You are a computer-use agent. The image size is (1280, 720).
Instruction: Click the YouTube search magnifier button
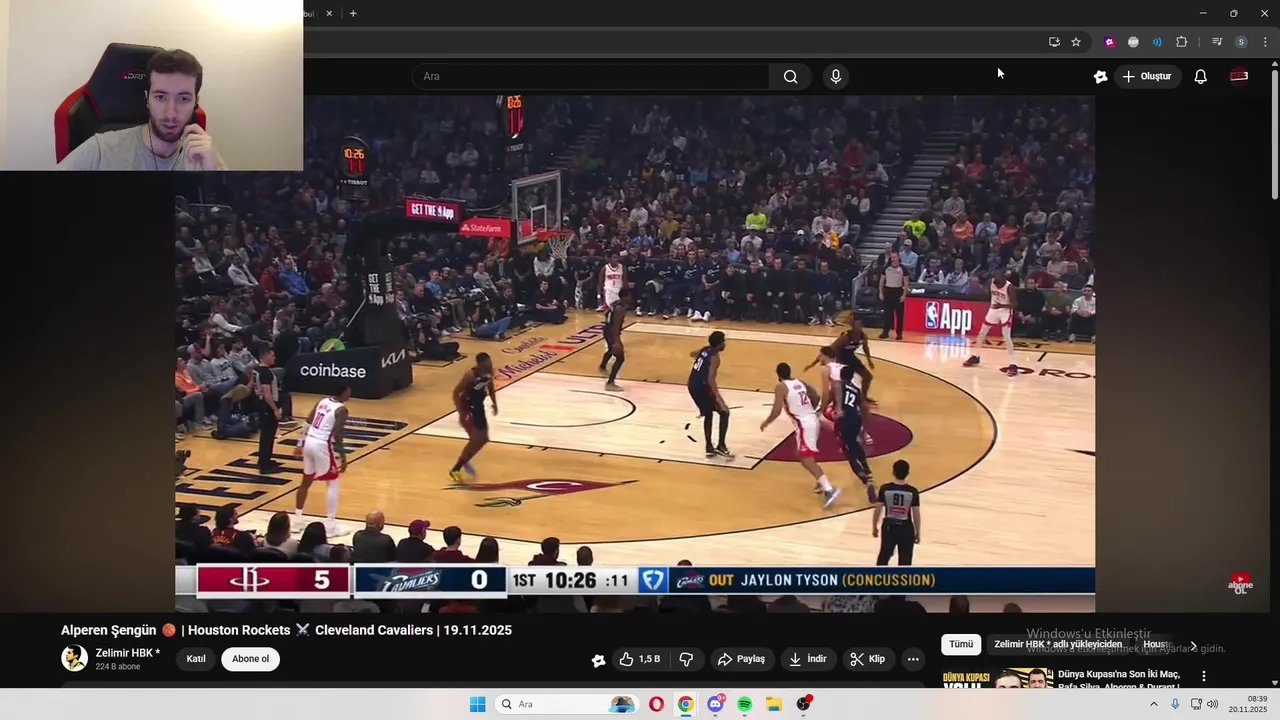tap(790, 76)
